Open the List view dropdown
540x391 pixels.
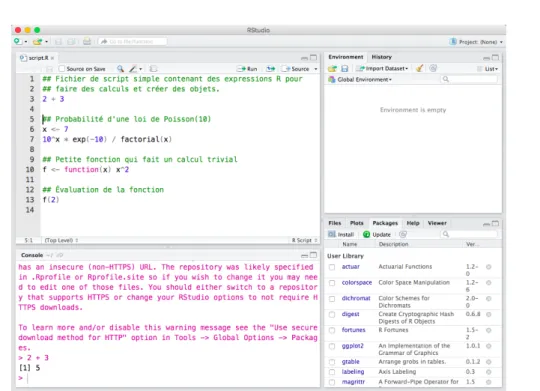click(488, 69)
